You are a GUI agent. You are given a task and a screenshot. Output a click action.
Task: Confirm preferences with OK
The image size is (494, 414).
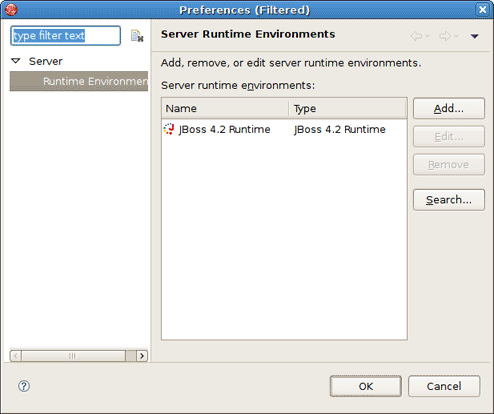click(x=366, y=386)
